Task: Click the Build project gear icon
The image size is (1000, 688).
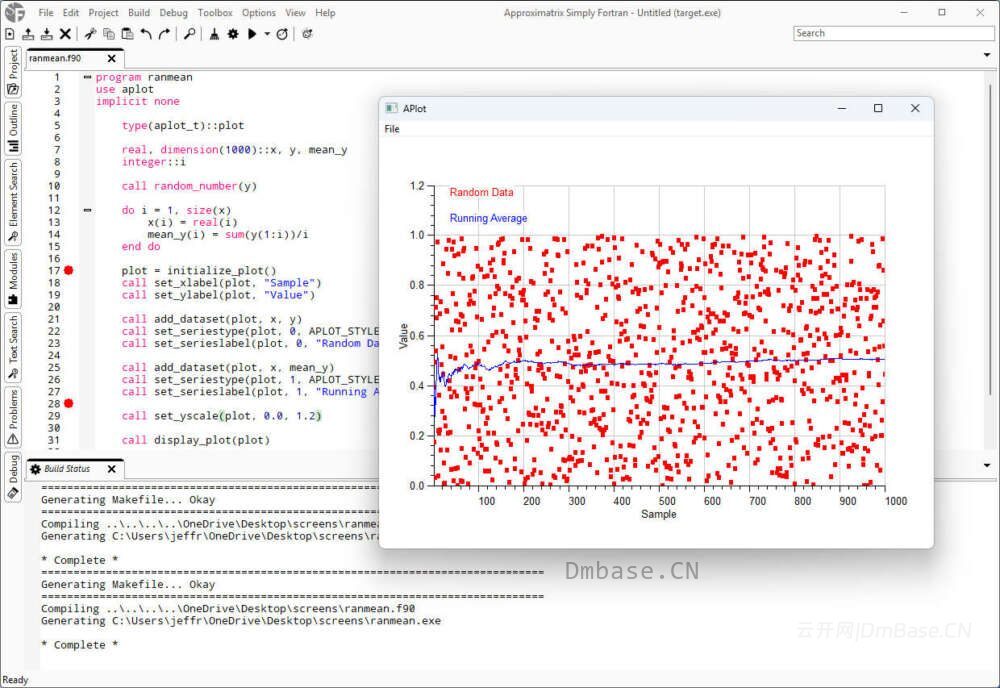Action: click(233, 34)
